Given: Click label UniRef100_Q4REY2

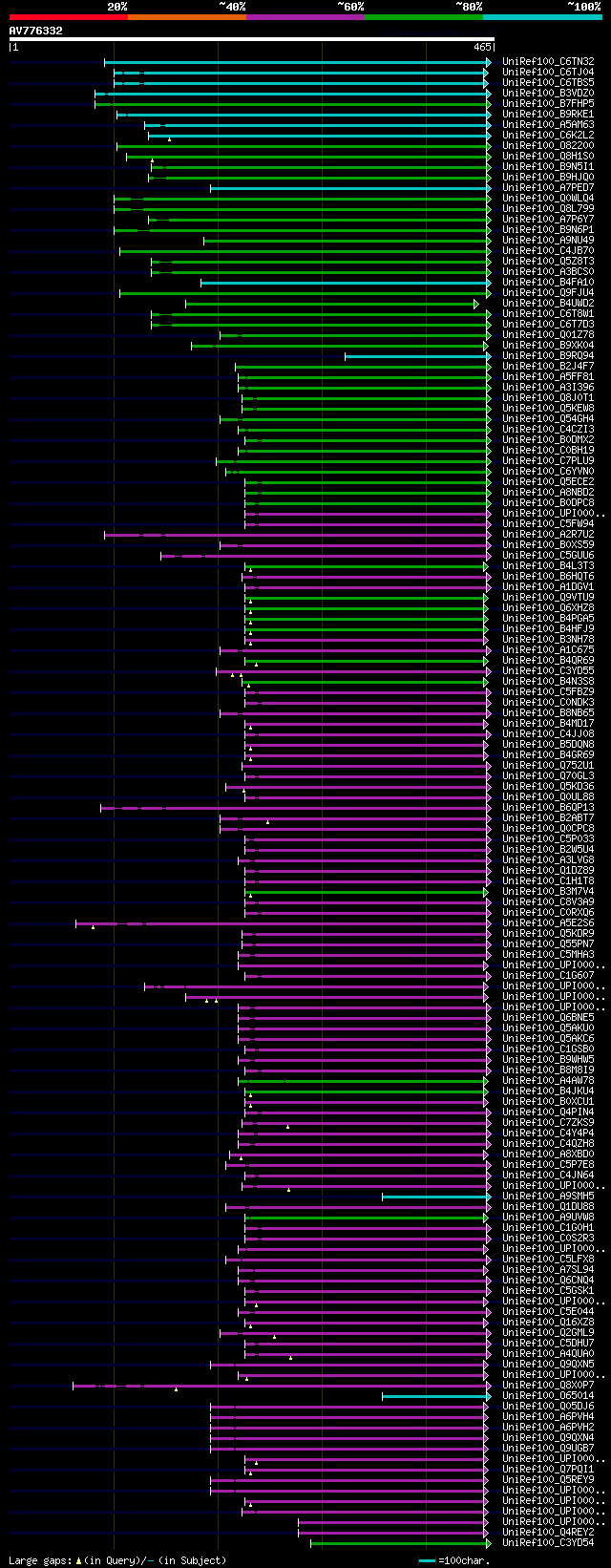Looking at the screenshot, I should [548, 1533].
